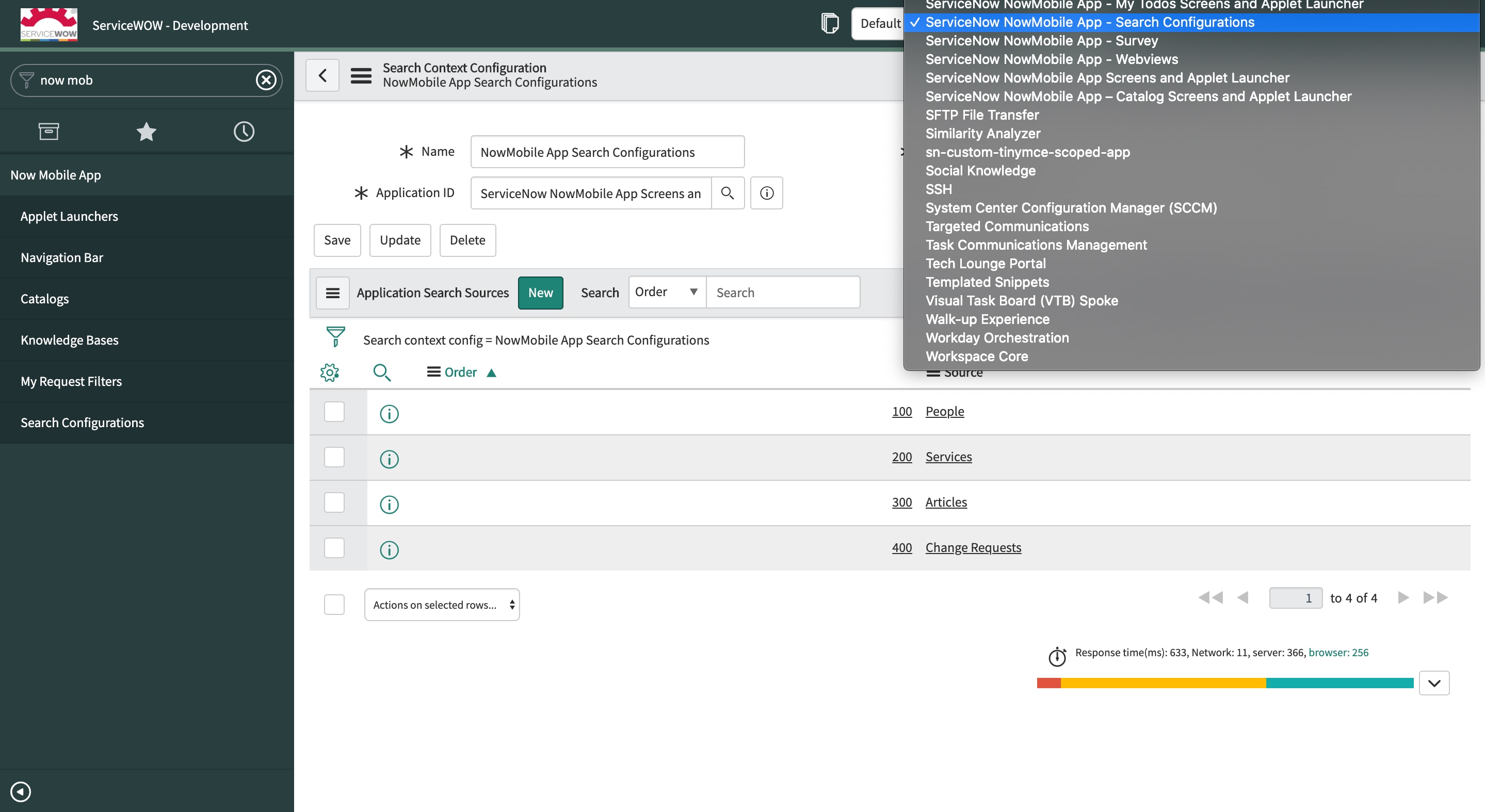This screenshot has width=1485, height=812.
Task: Click the Update button
Action: click(x=400, y=240)
